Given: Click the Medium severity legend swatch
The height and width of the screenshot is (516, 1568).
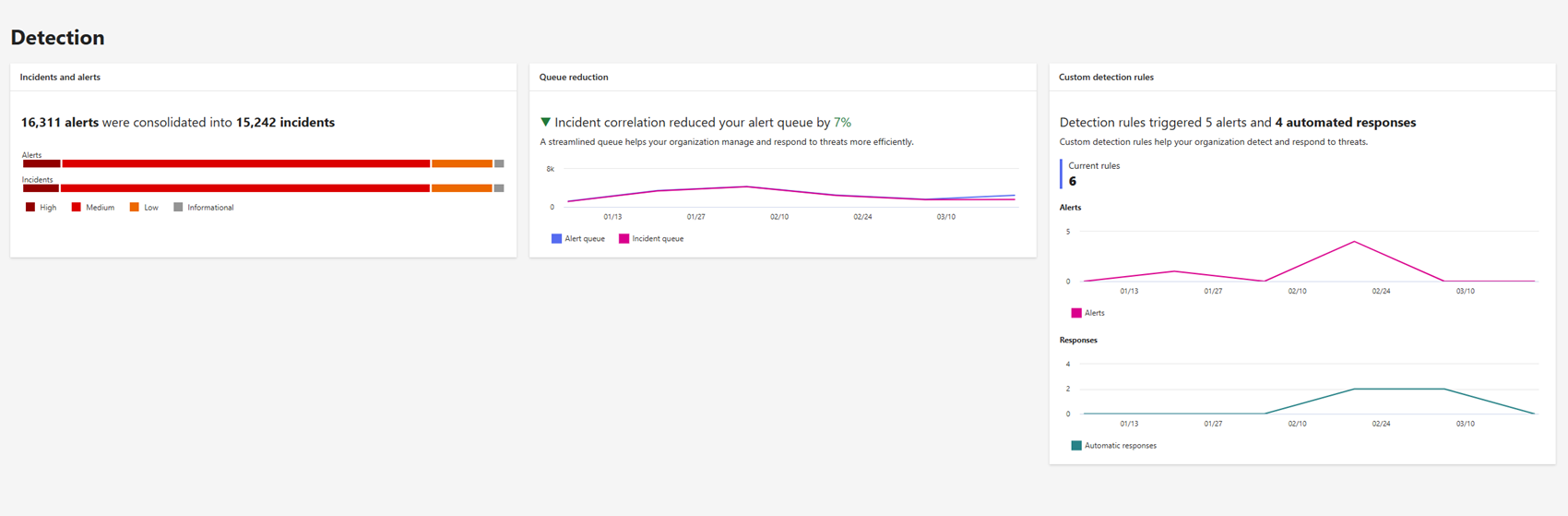Looking at the screenshot, I should click(77, 208).
